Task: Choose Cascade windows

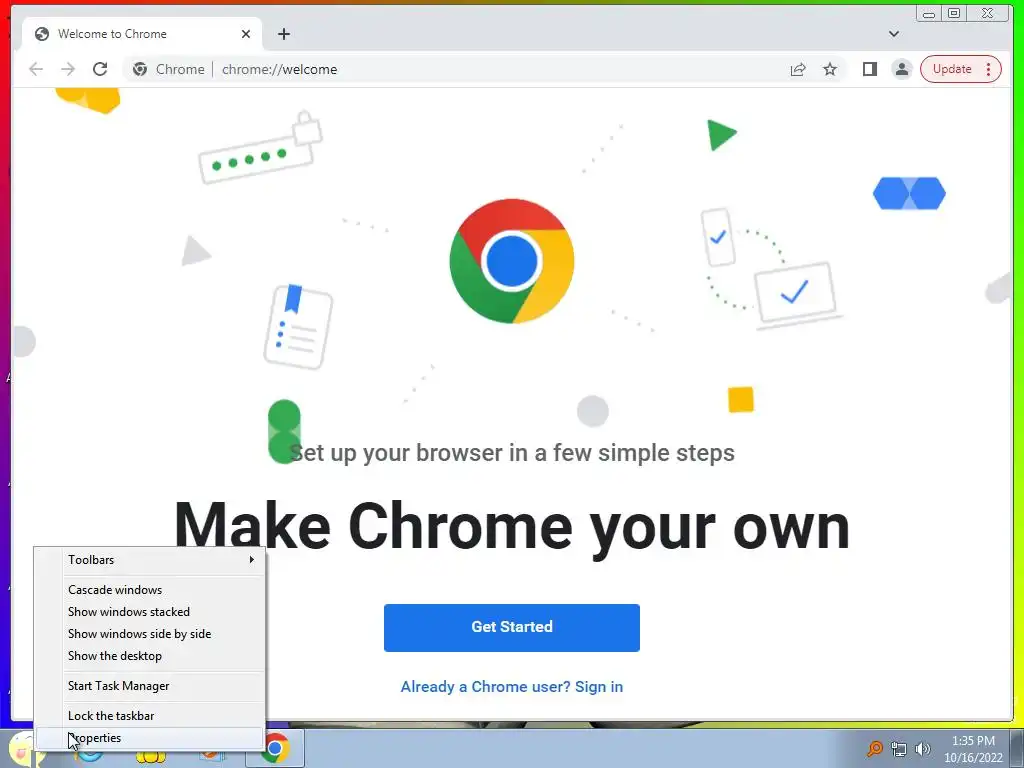Action: click(150, 590)
